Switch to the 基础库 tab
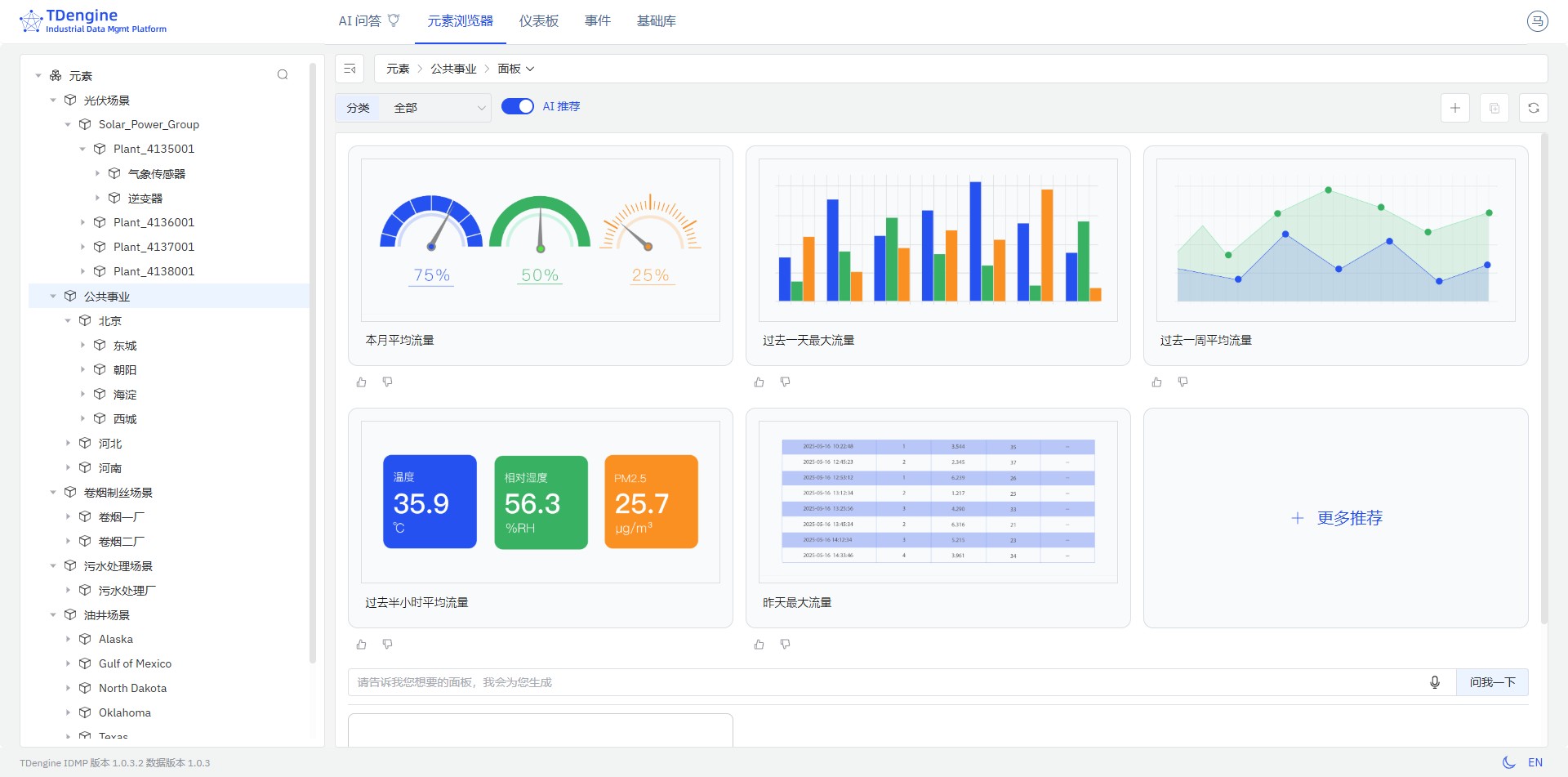 tap(657, 21)
